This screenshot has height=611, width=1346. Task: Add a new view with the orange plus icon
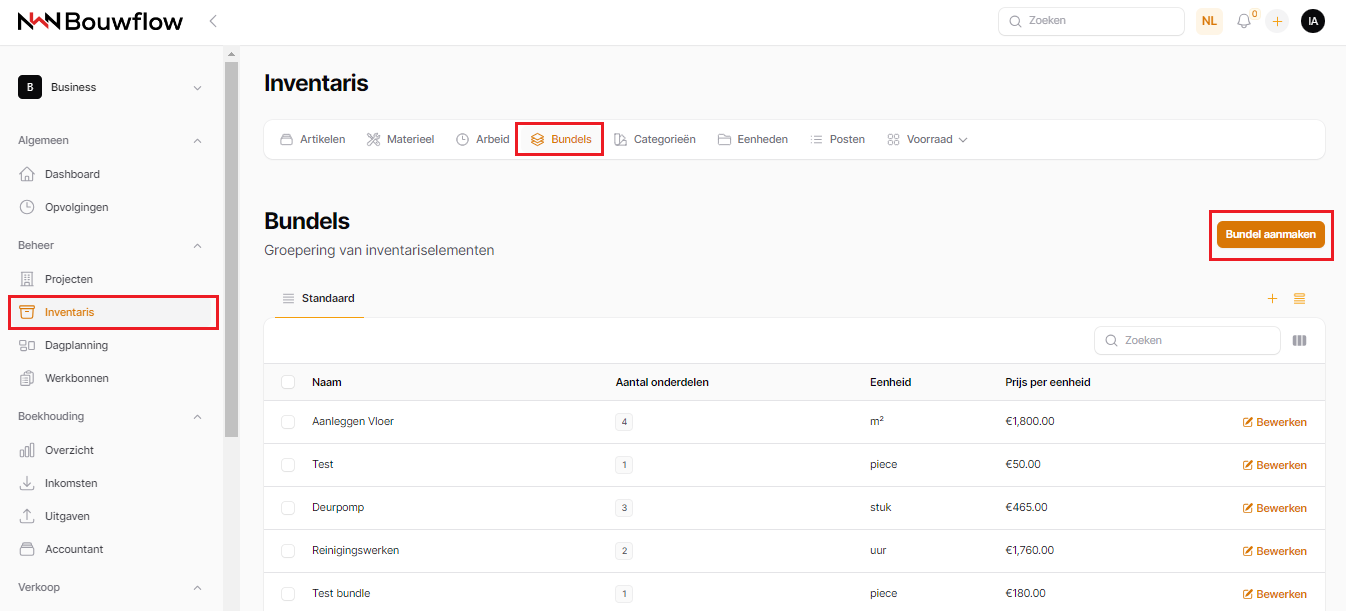1272,299
